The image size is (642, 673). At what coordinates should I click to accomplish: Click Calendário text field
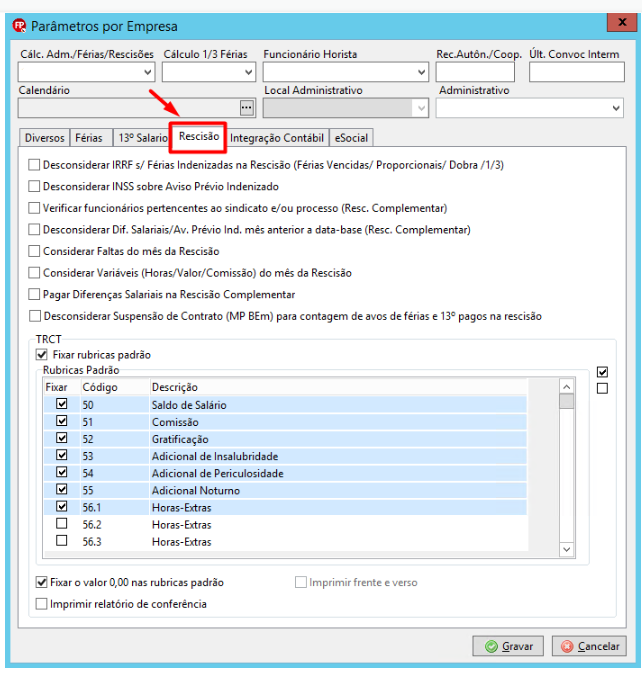click(x=129, y=108)
